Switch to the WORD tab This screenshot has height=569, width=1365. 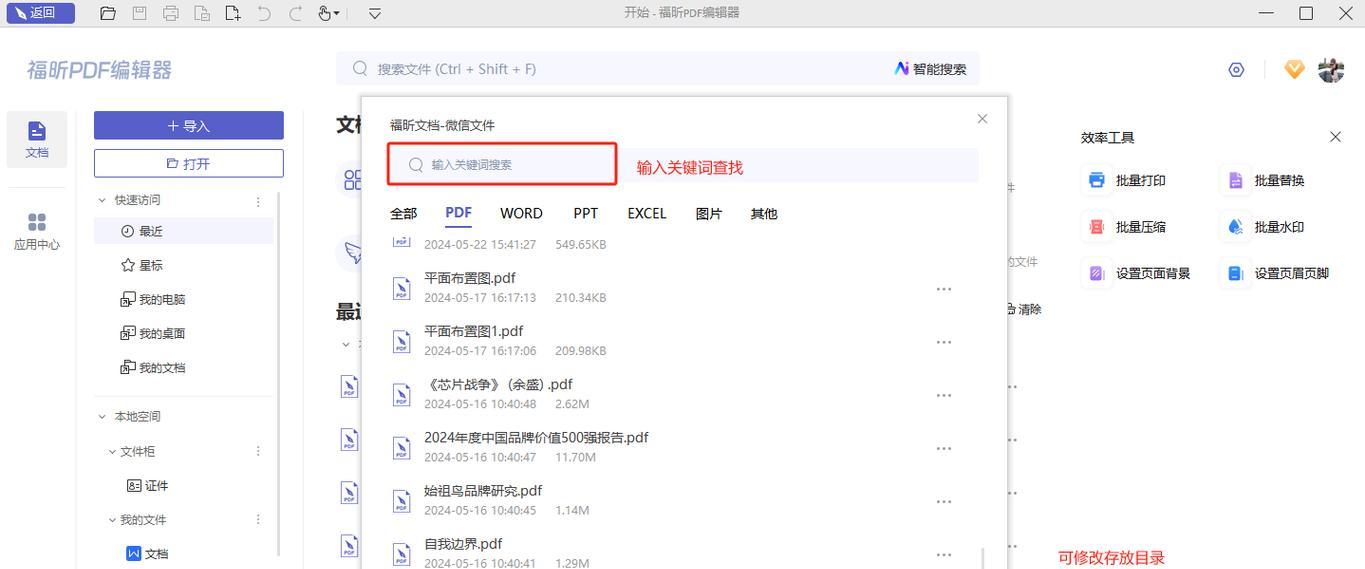pos(521,213)
